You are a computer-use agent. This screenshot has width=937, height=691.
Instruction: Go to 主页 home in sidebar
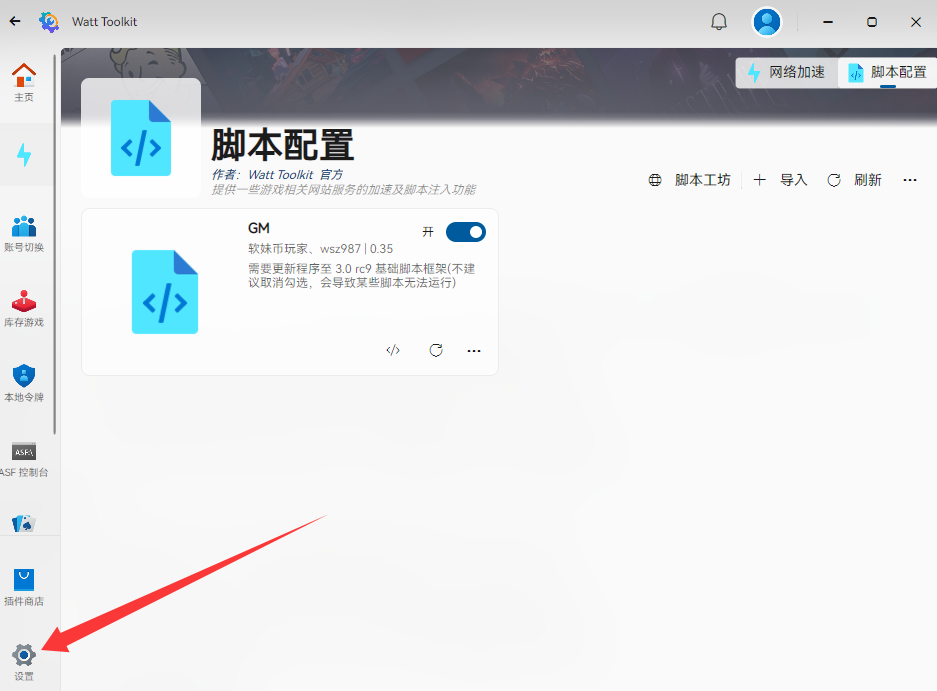point(24,82)
